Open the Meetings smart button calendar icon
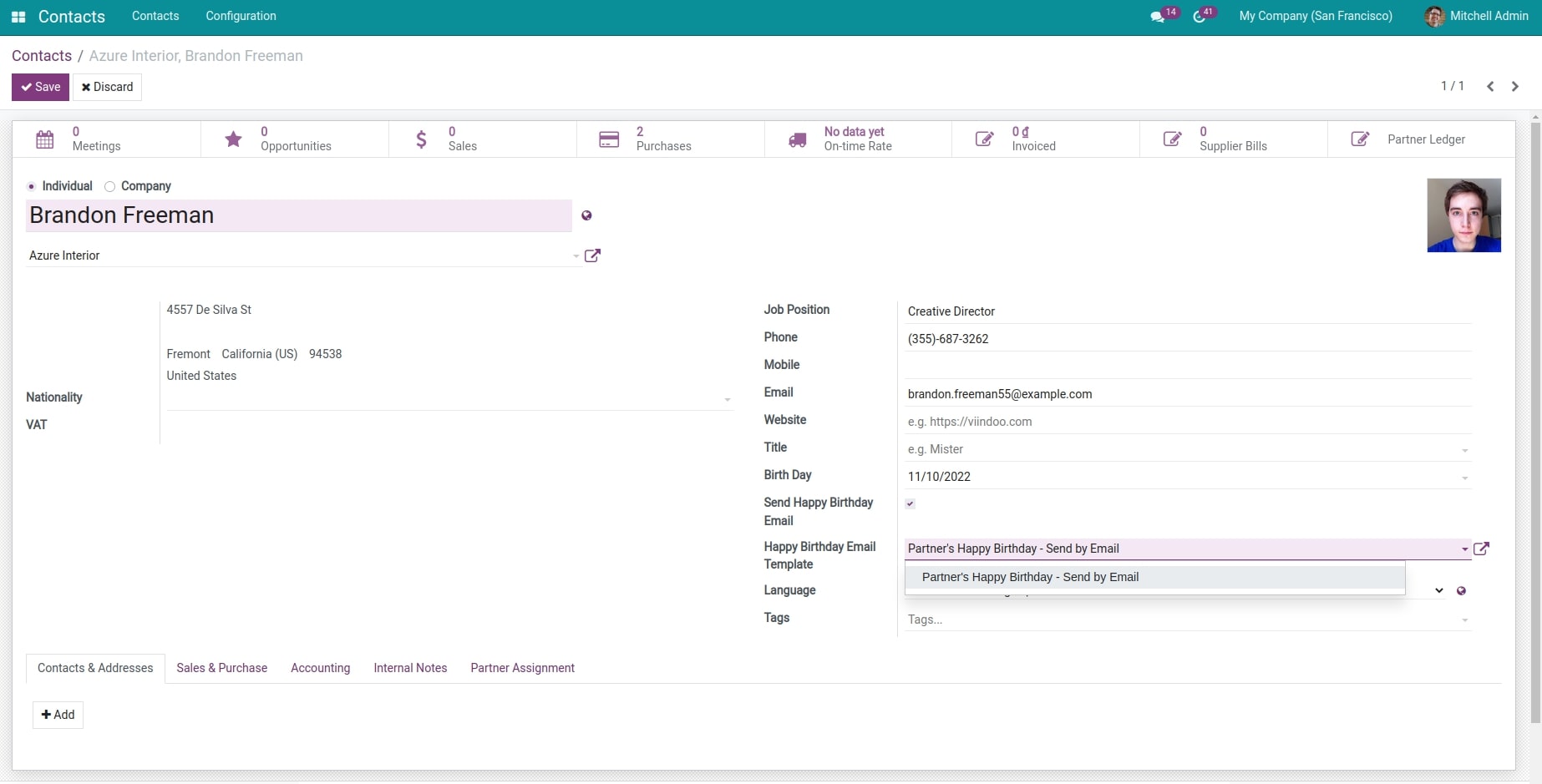The image size is (1542, 784). (45, 139)
